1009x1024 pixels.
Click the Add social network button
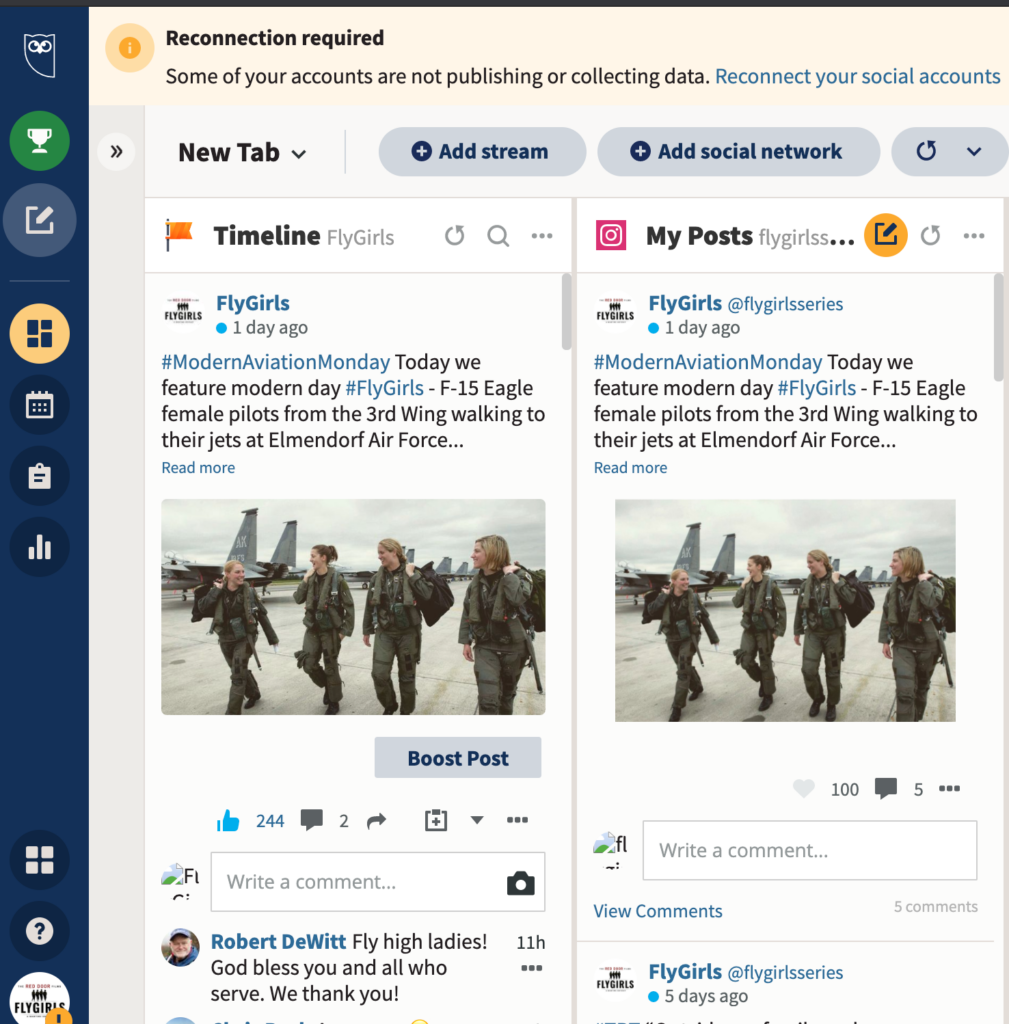pyautogui.click(x=738, y=152)
